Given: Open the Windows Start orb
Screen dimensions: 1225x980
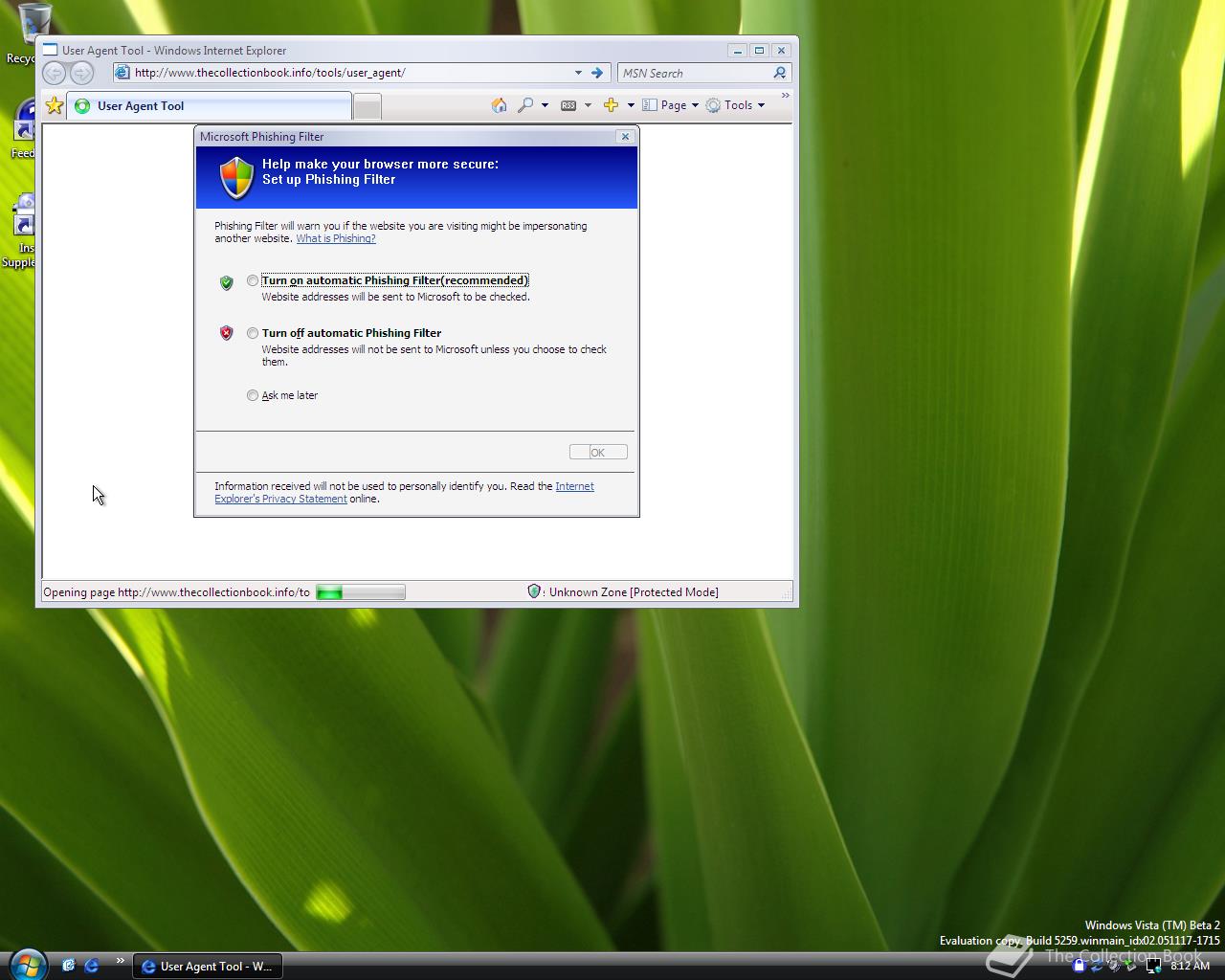Looking at the screenshot, I should coord(27,963).
